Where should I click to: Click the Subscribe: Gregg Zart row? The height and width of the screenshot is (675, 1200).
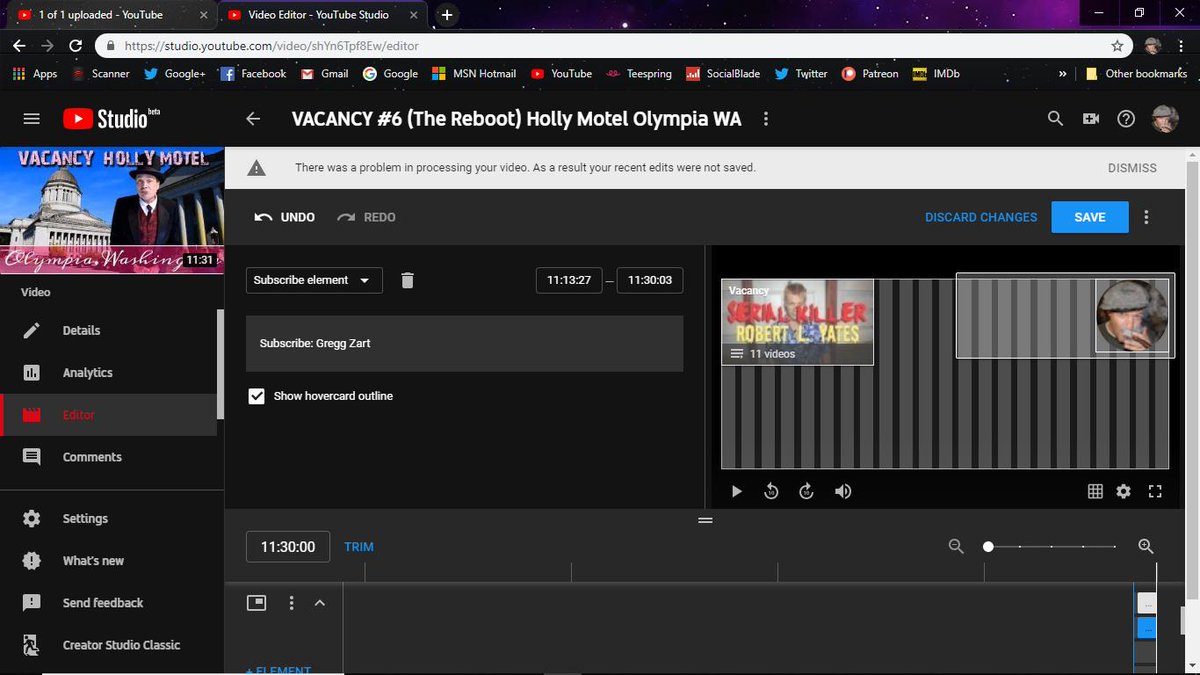(465, 343)
